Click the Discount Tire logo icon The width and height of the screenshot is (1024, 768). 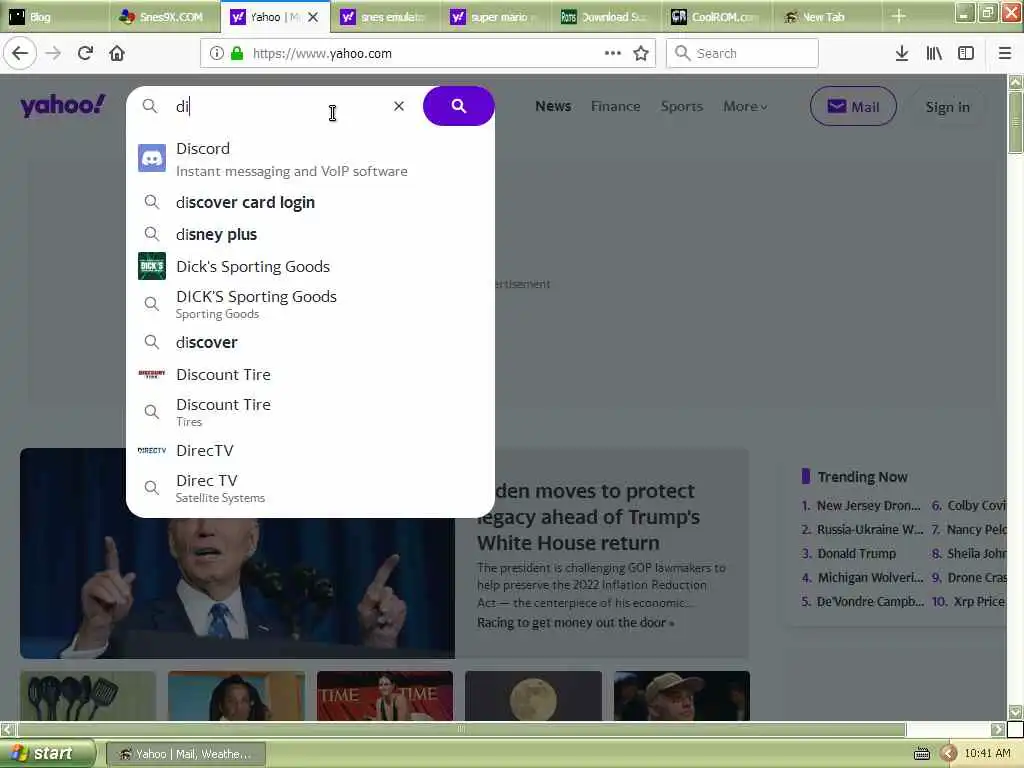pyautogui.click(x=152, y=374)
